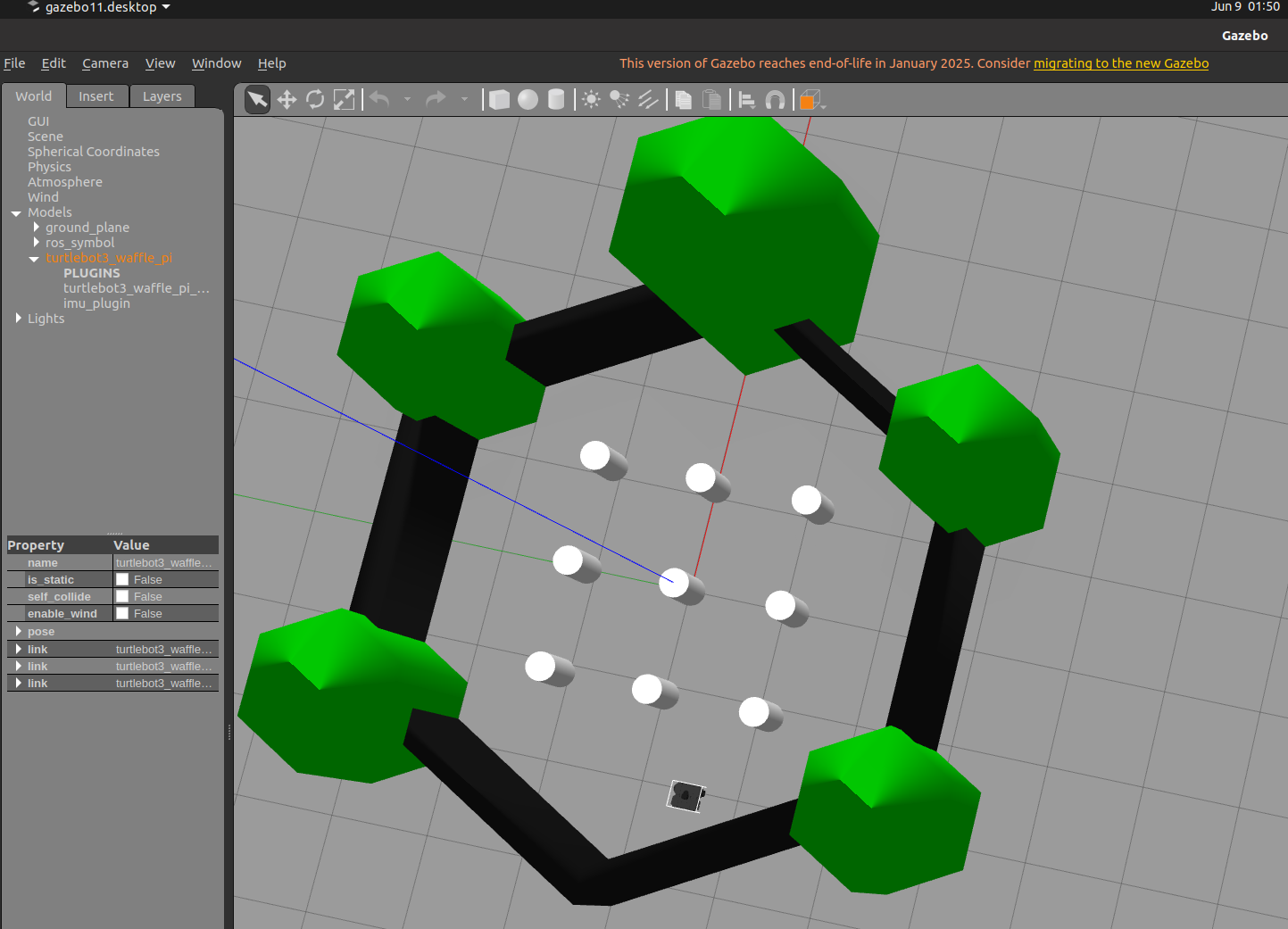Toggle the snap magnet tool
The height and width of the screenshot is (929, 1288).
(x=776, y=100)
